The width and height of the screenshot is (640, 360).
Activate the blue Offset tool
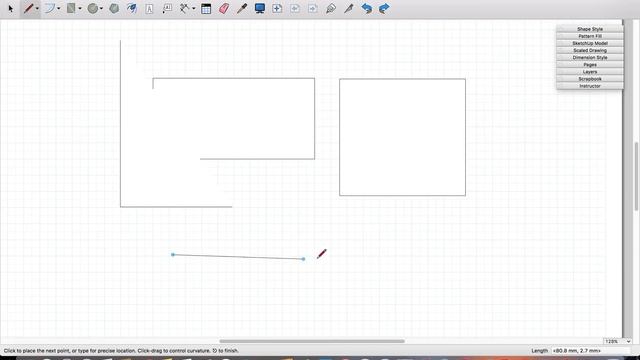point(131,8)
